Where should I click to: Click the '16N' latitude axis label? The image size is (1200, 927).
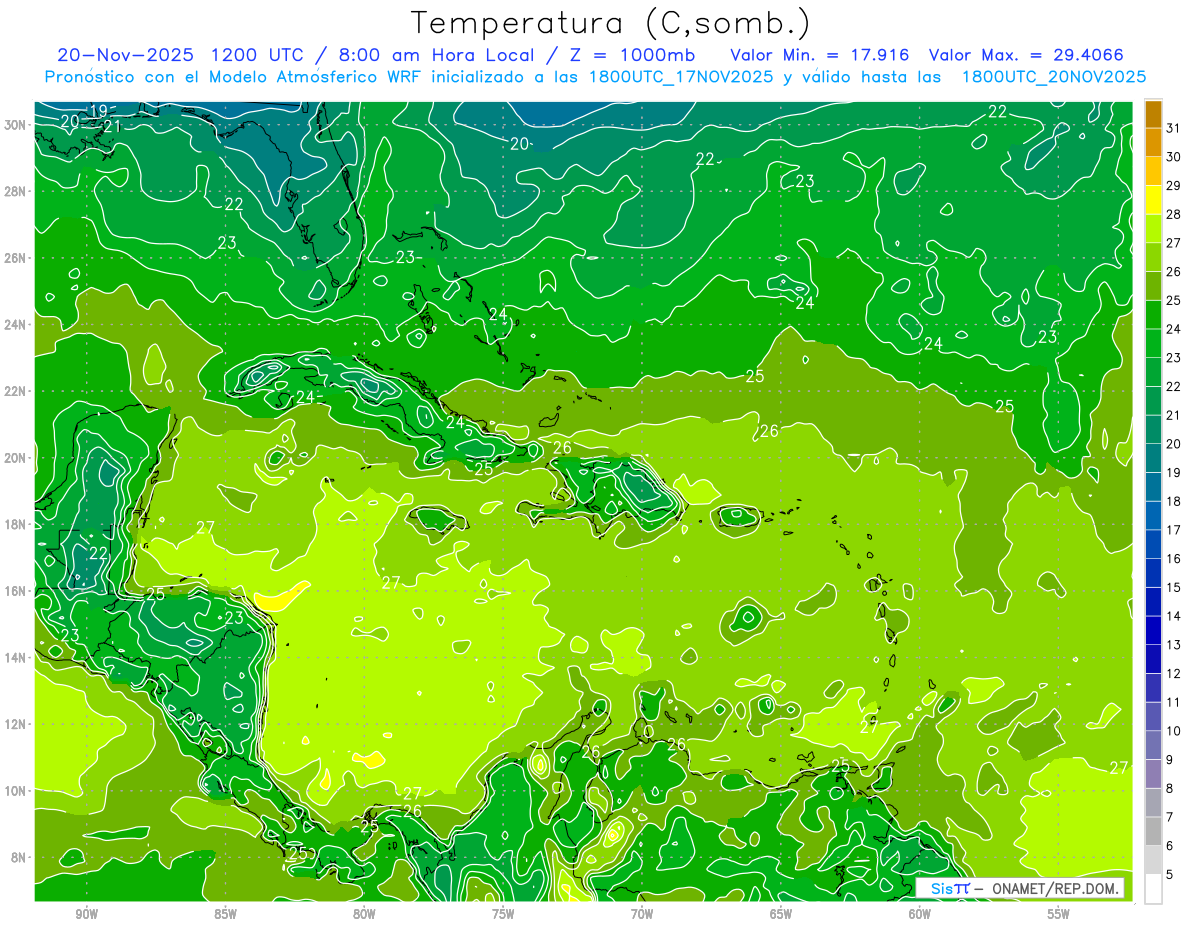click(x=15, y=591)
